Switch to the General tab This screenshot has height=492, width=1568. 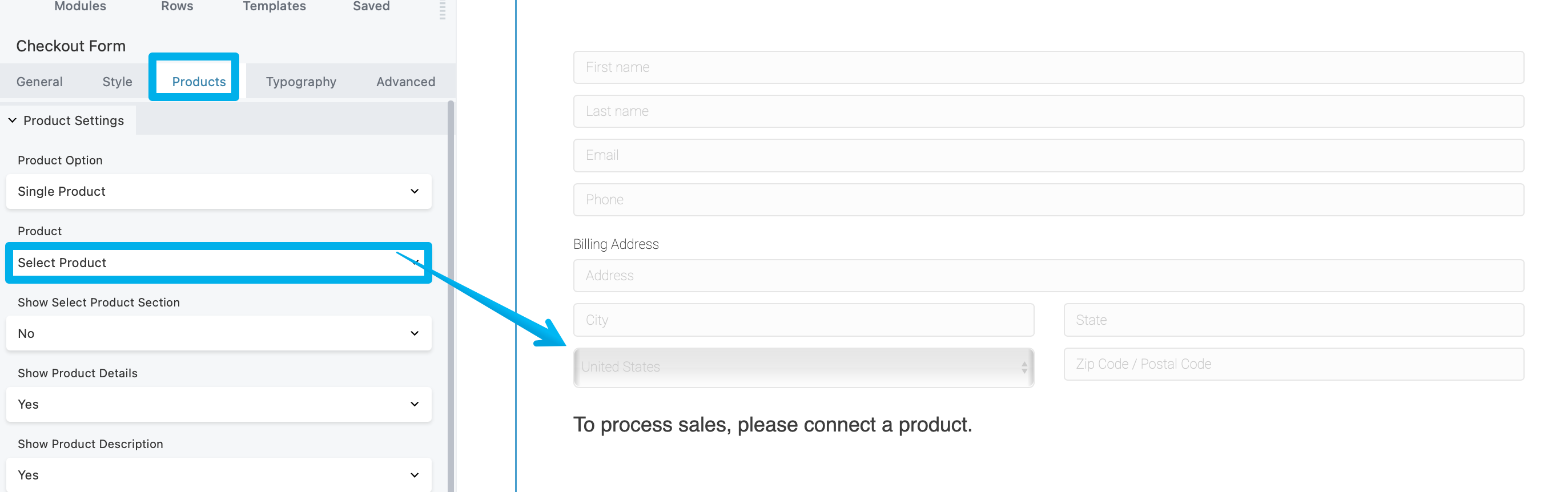(39, 82)
